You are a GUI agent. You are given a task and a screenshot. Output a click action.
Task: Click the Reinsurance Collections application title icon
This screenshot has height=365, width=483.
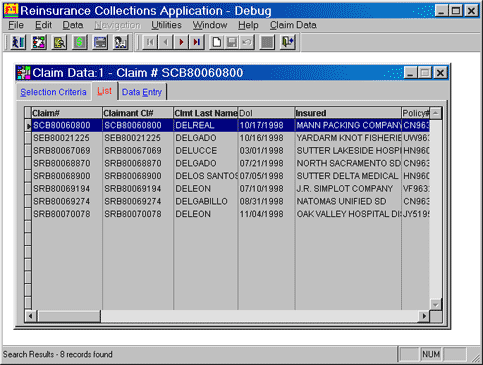point(11,10)
